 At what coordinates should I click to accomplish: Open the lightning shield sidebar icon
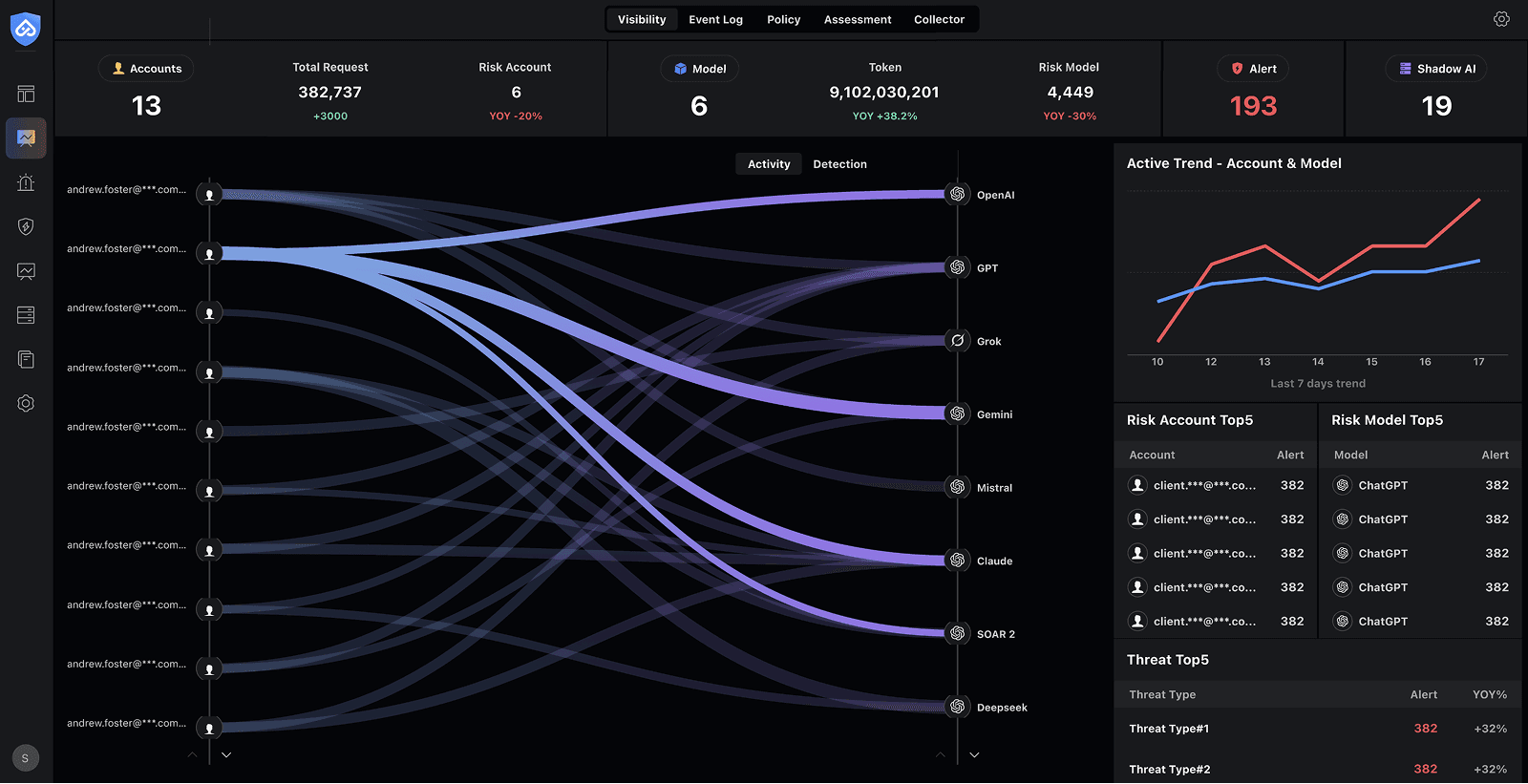(26, 226)
